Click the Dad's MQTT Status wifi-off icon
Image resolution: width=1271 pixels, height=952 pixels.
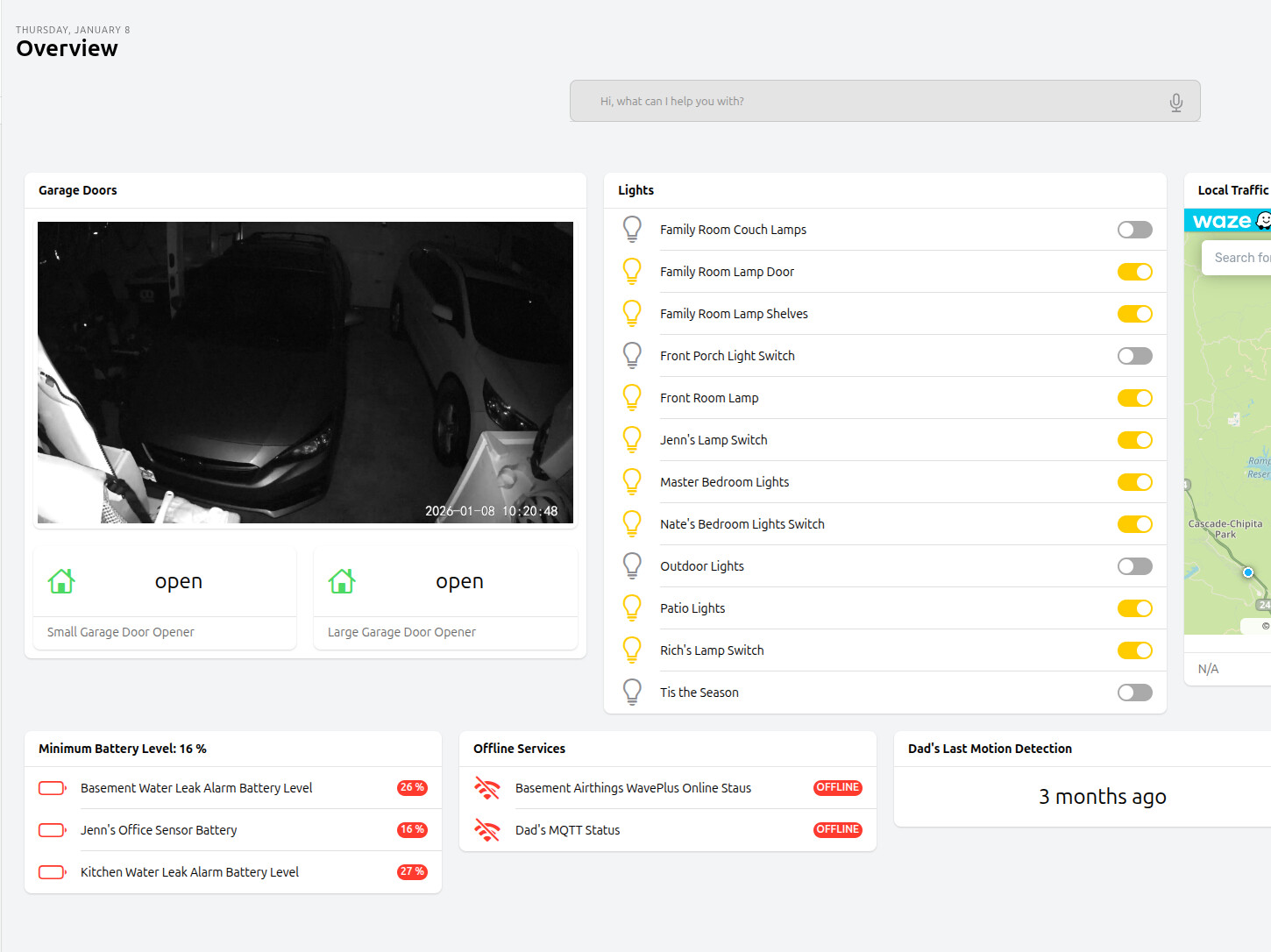pos(487,830)
